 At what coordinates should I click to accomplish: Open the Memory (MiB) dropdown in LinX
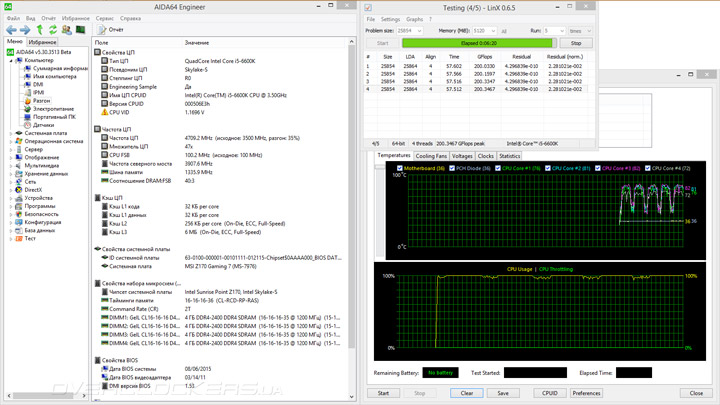coord(485,31)
